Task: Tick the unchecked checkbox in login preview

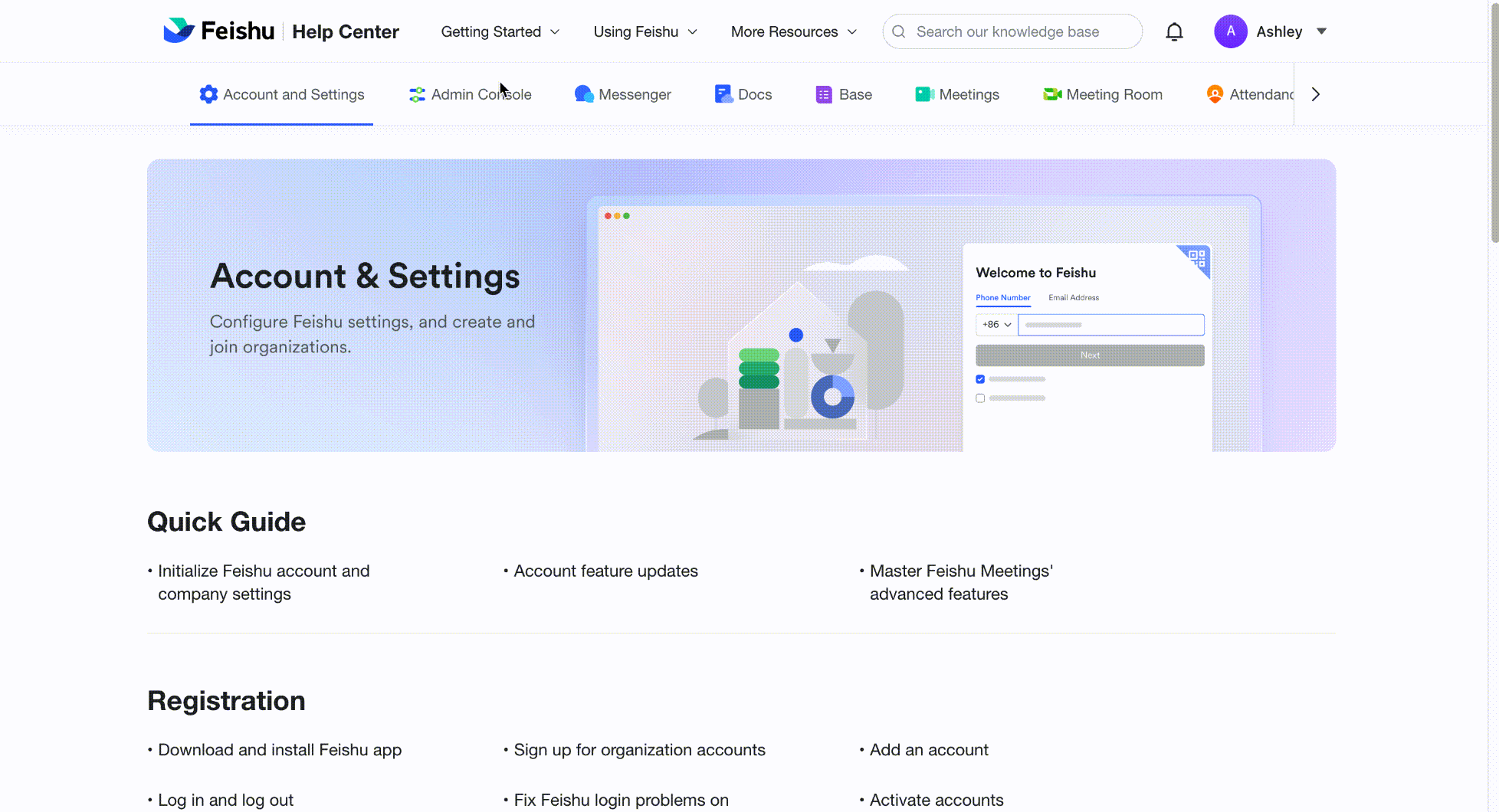Action: click(x=980, y=398)
